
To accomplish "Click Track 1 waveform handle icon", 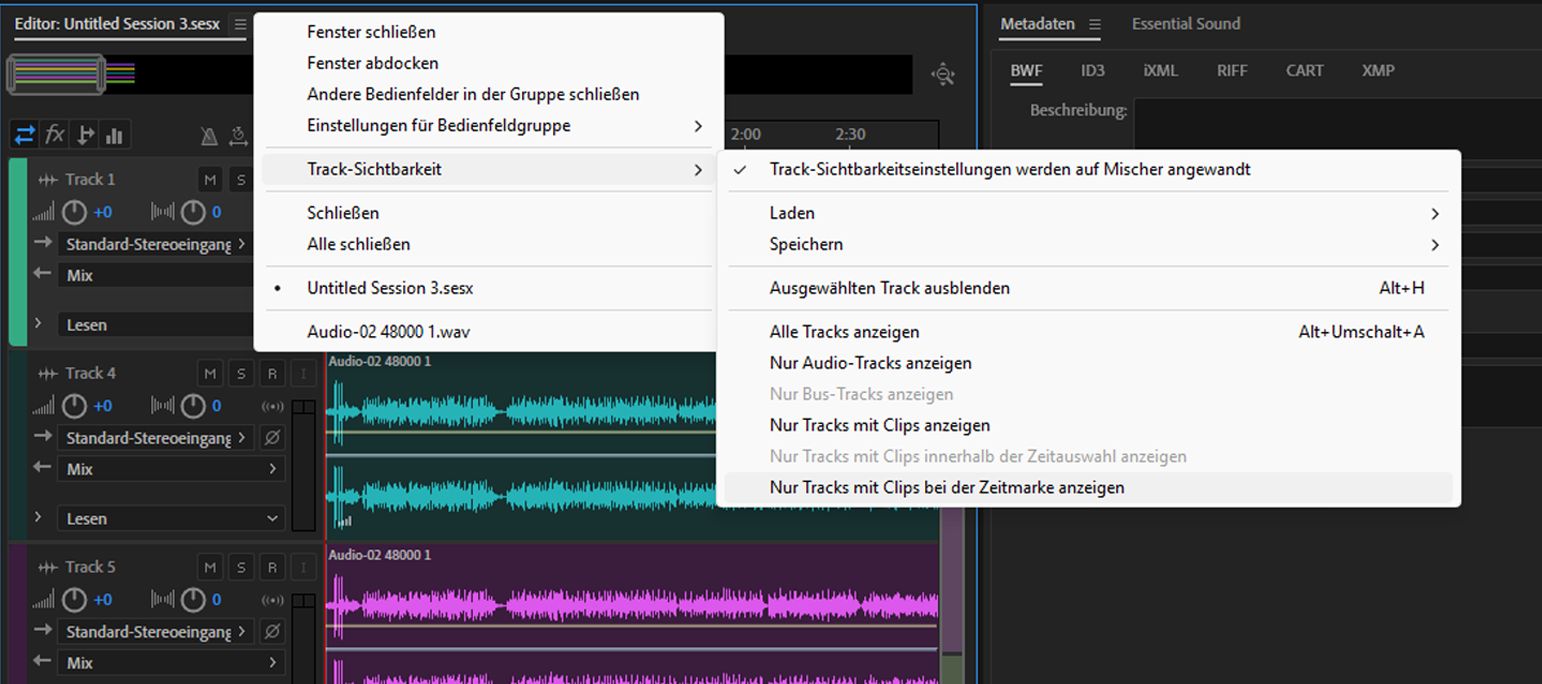I will (47, 180).
